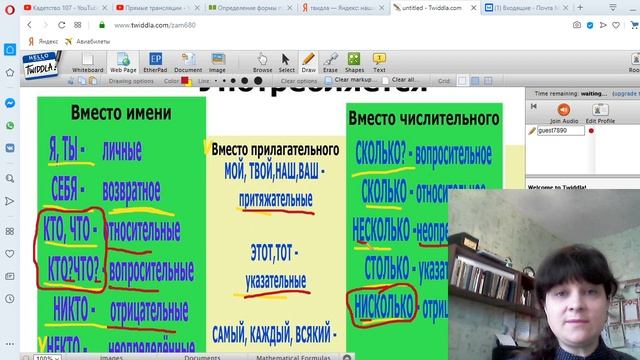Pick the Erase tool
Screen dimensions: 640x360
click(x=330, y=62)
